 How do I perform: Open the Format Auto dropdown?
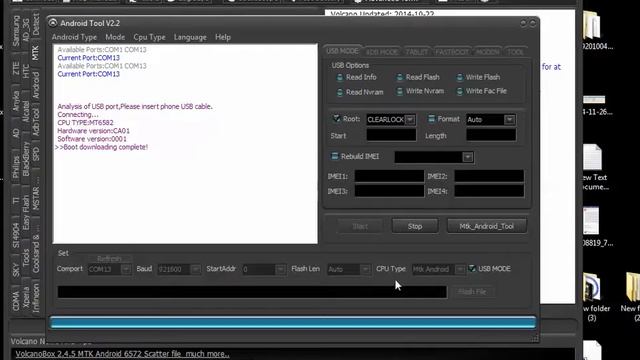coord(509,120)
